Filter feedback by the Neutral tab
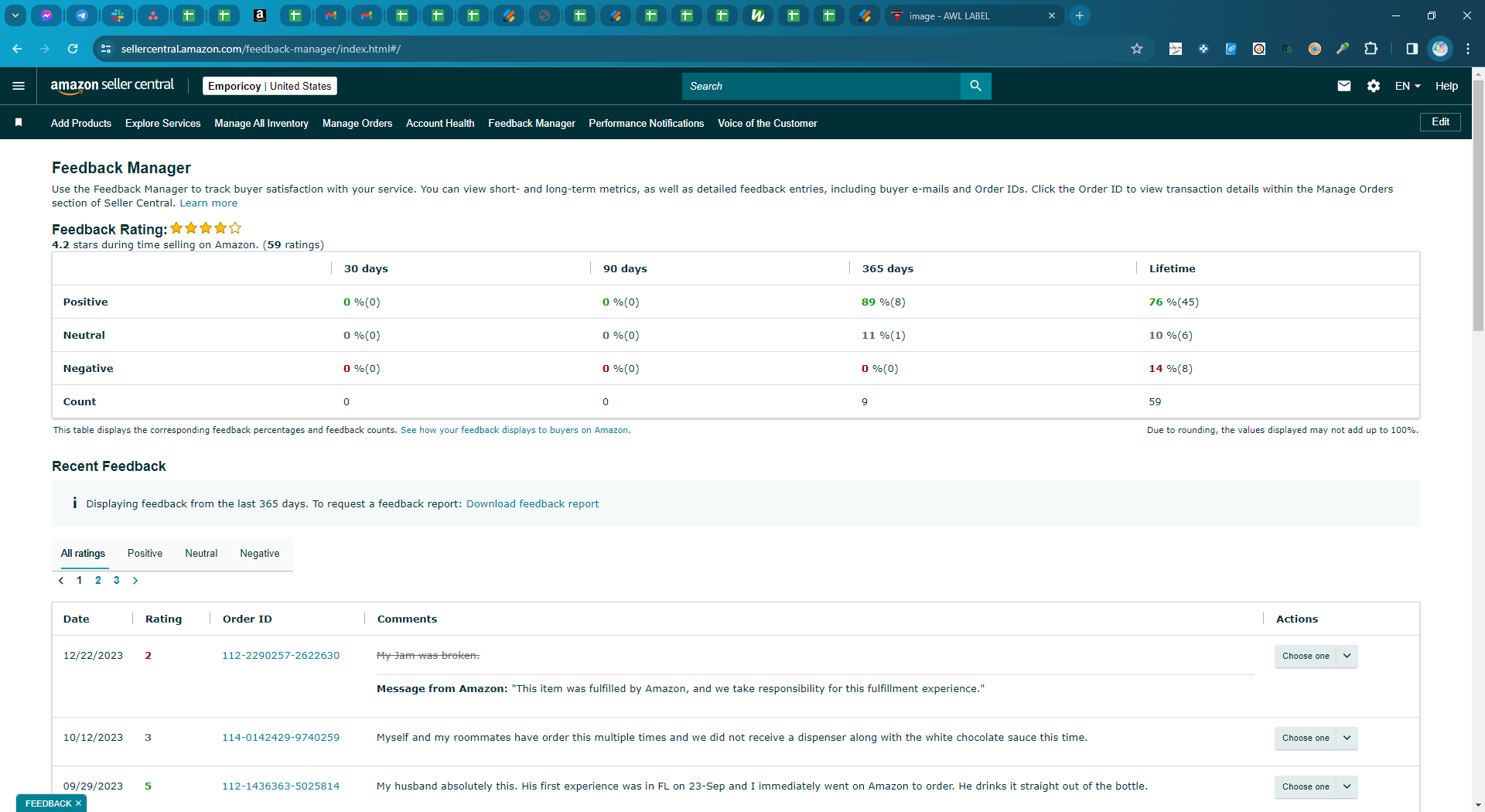 (201, 554)
